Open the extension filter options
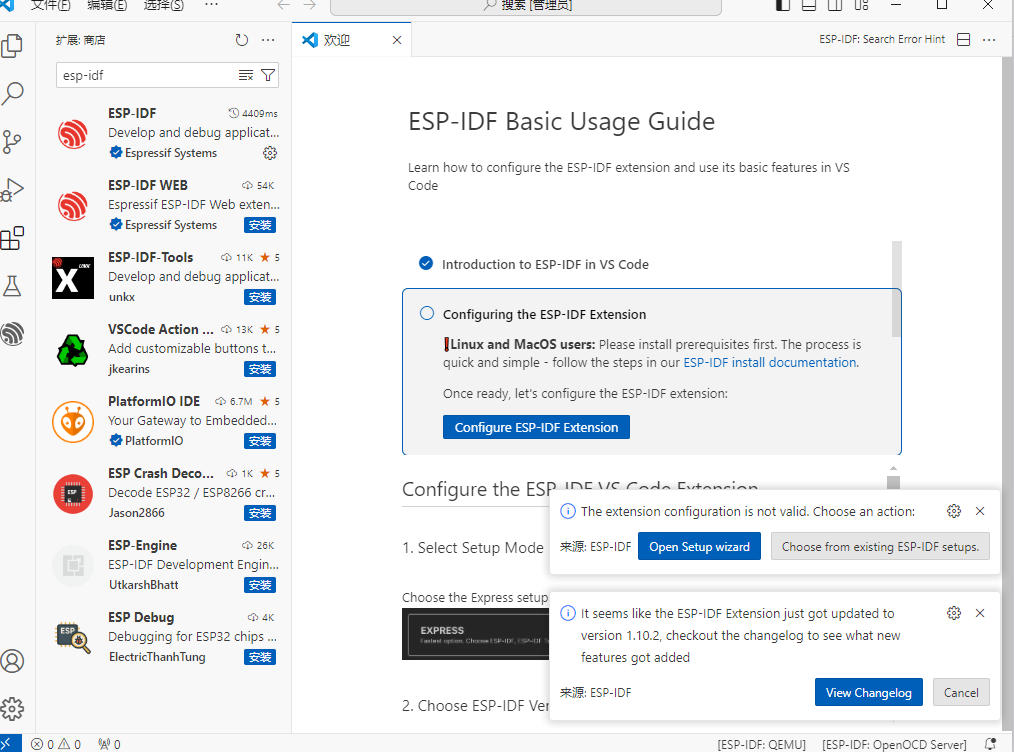1014x752 pixels. [268, 75]
